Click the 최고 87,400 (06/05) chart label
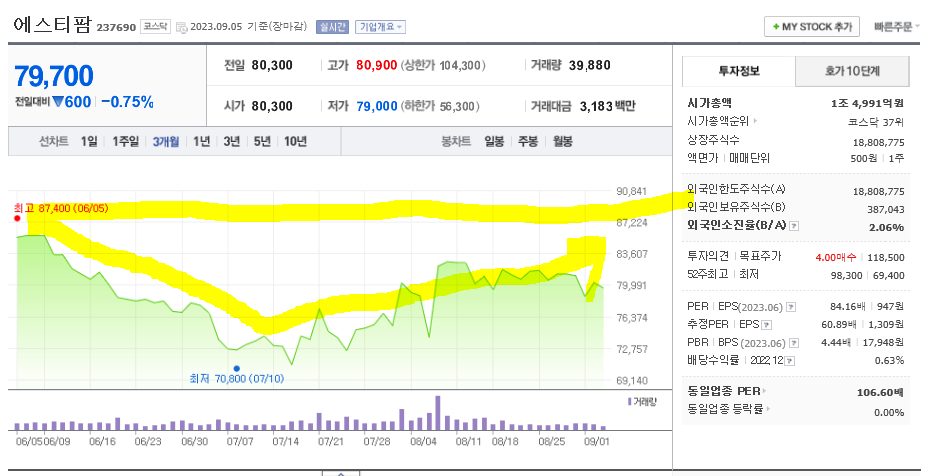 tap(61, 208)
